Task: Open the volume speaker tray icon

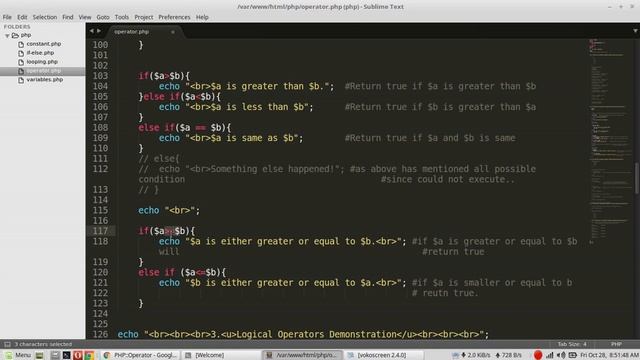Action: tap(561, 355)
